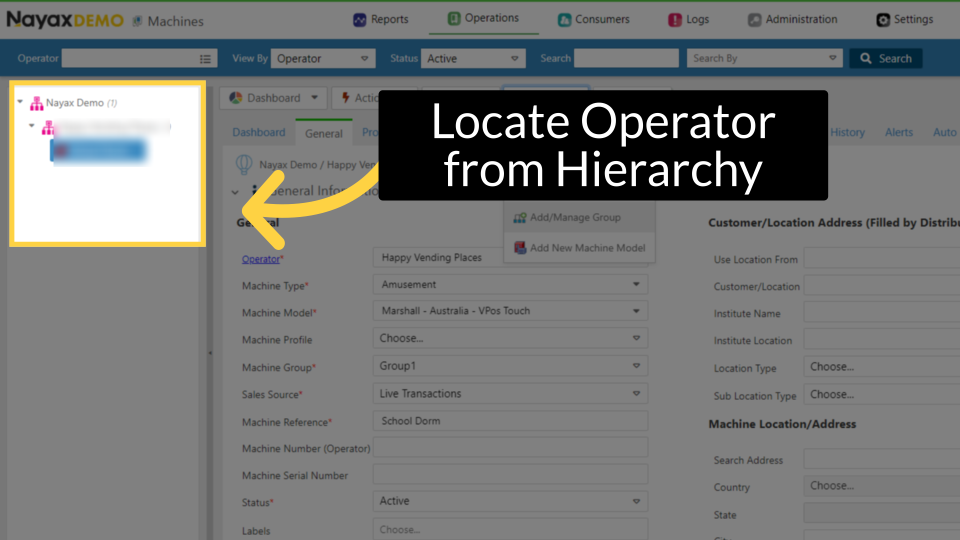
Task: Click the Nayax Demo hierarchy icon
Action: 37,103
